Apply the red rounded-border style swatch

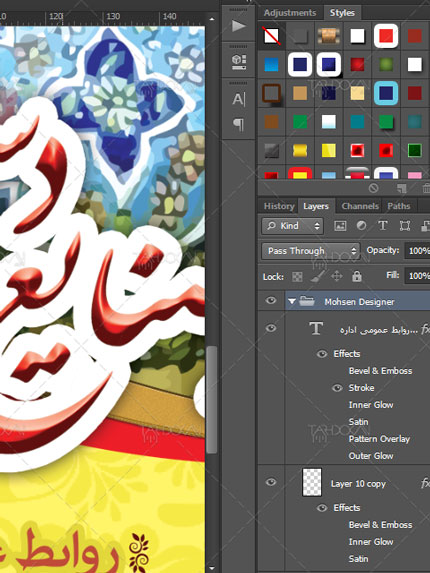click(386, 36)
